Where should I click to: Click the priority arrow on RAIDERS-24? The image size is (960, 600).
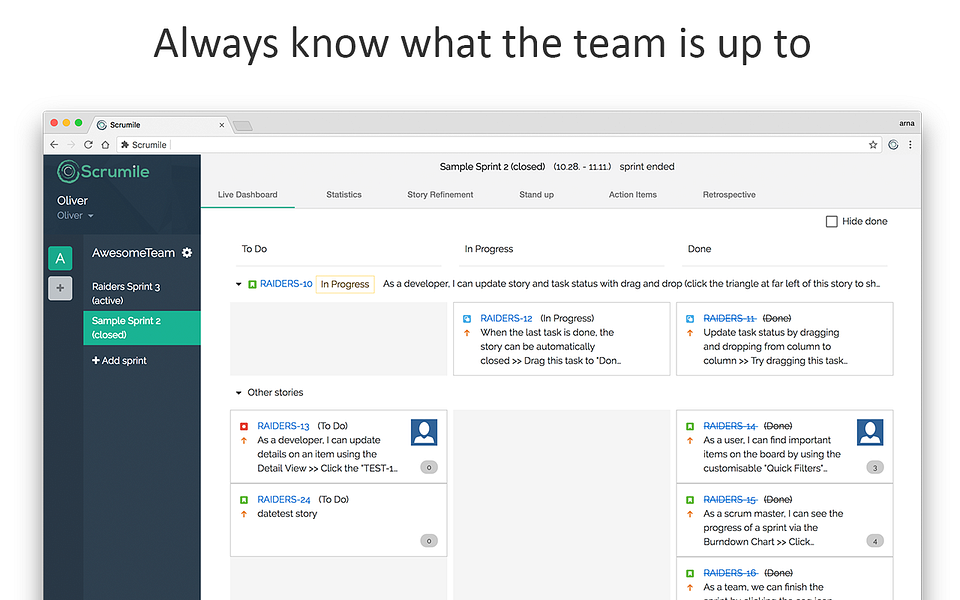244,514
